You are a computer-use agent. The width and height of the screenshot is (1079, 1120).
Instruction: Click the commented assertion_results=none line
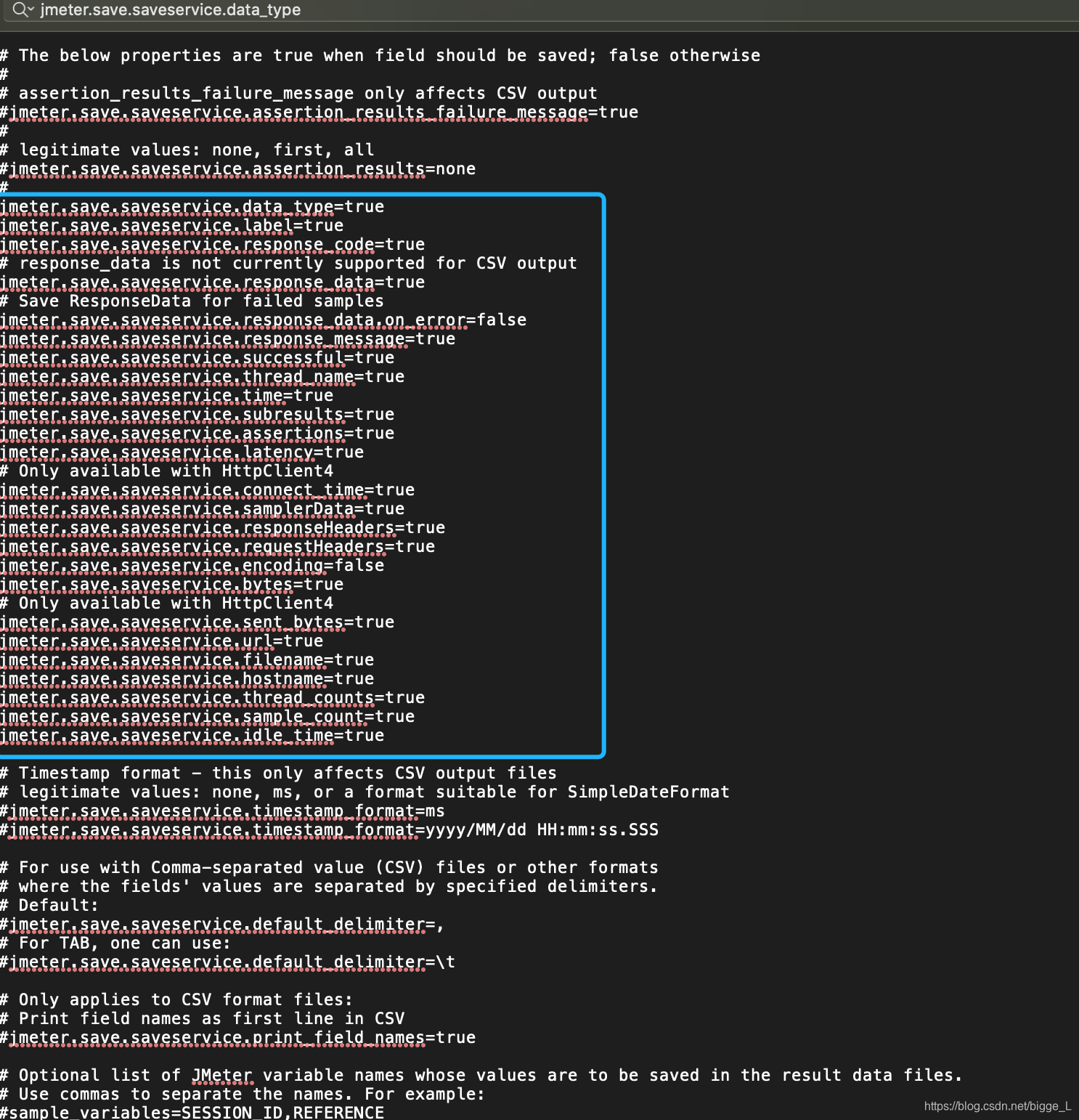coord(238,169)
